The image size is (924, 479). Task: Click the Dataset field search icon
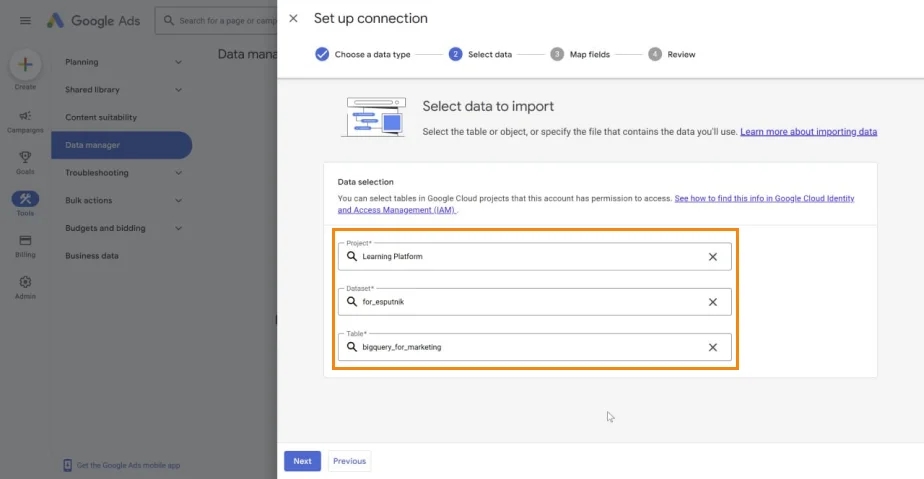point(352,302)
